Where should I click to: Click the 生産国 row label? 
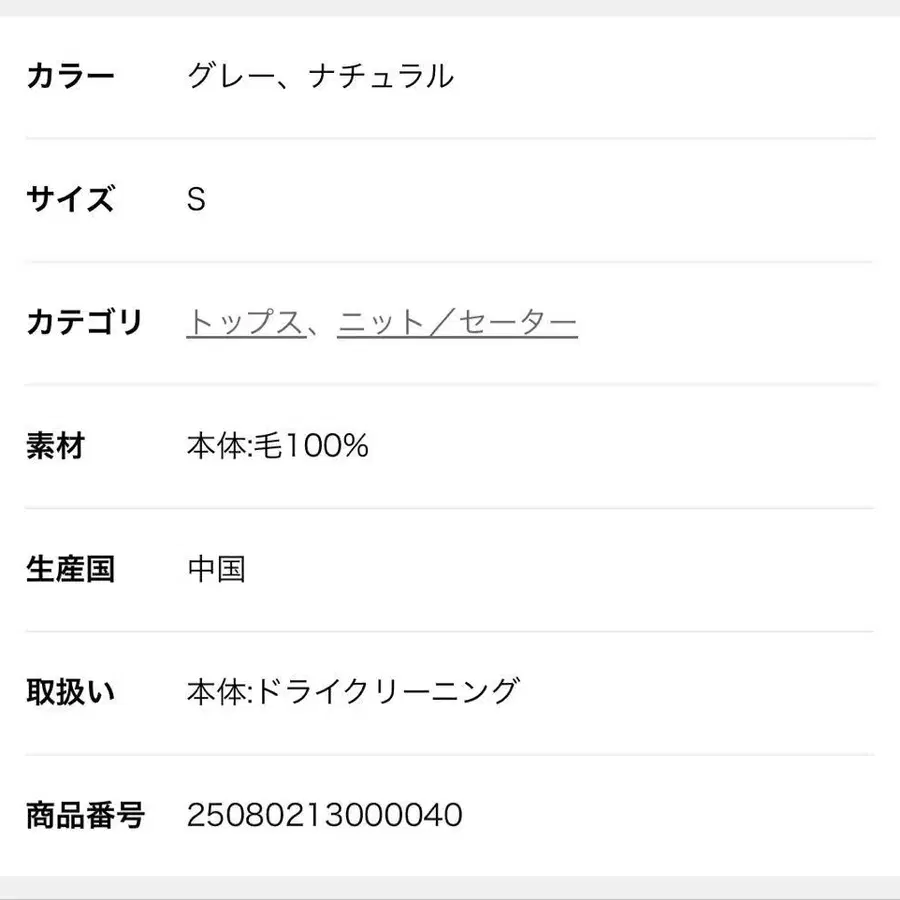pos(70,569)
